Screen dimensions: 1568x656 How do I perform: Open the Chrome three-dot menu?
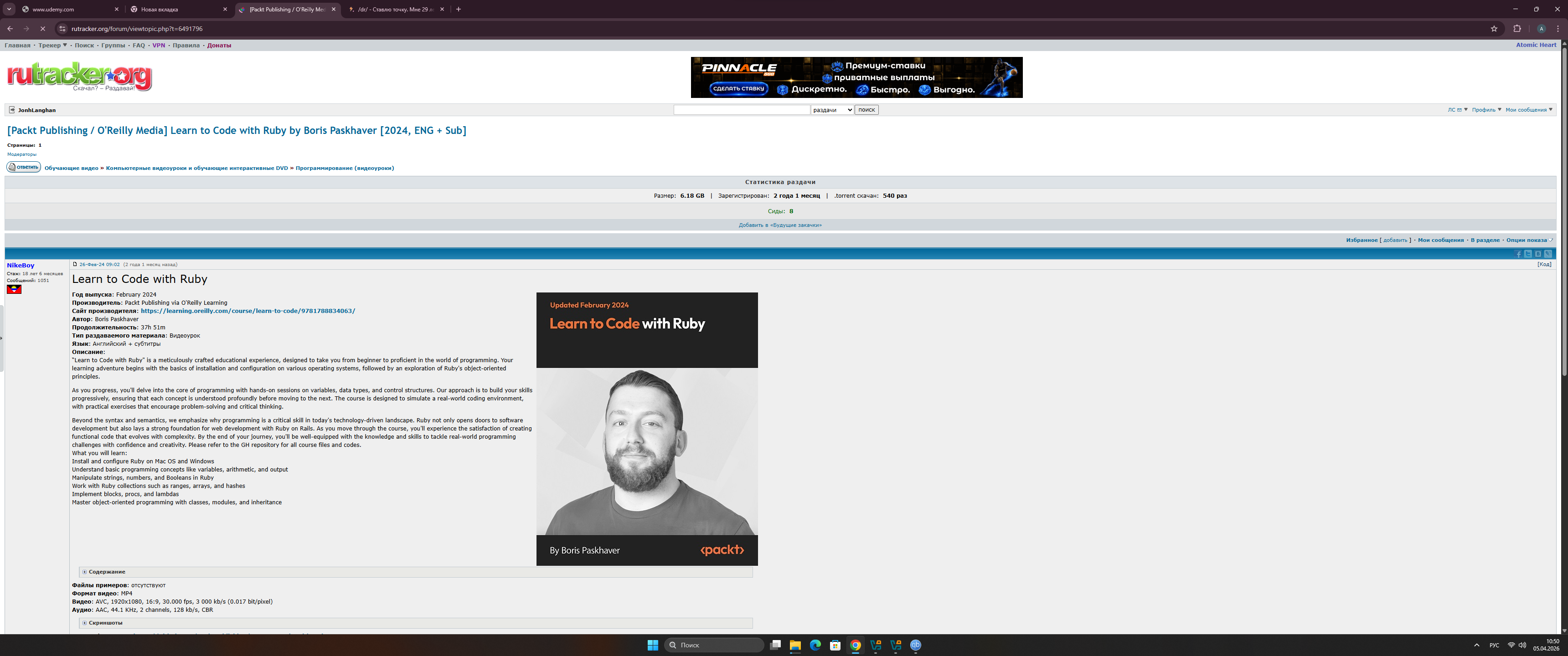click(x=1558, y=29)
